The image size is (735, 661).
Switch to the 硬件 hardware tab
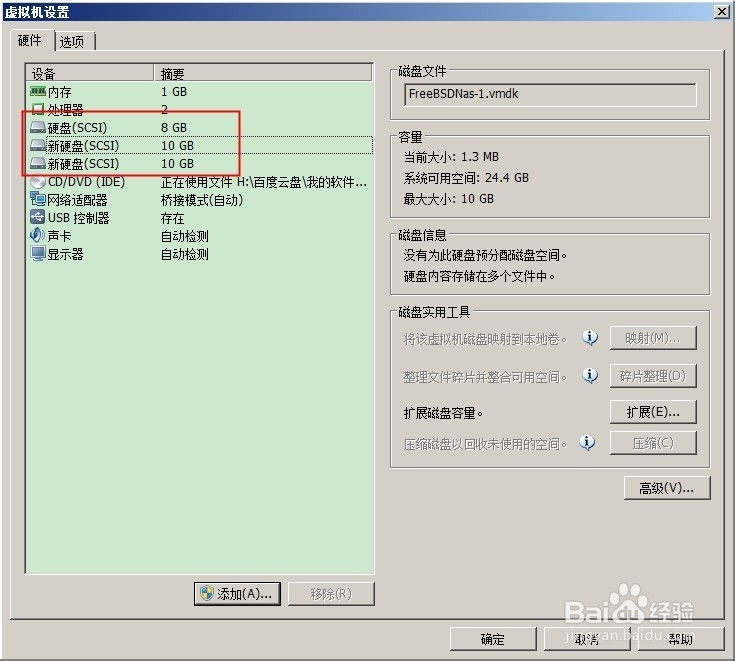pyautogui.click(x=30, y=41)
